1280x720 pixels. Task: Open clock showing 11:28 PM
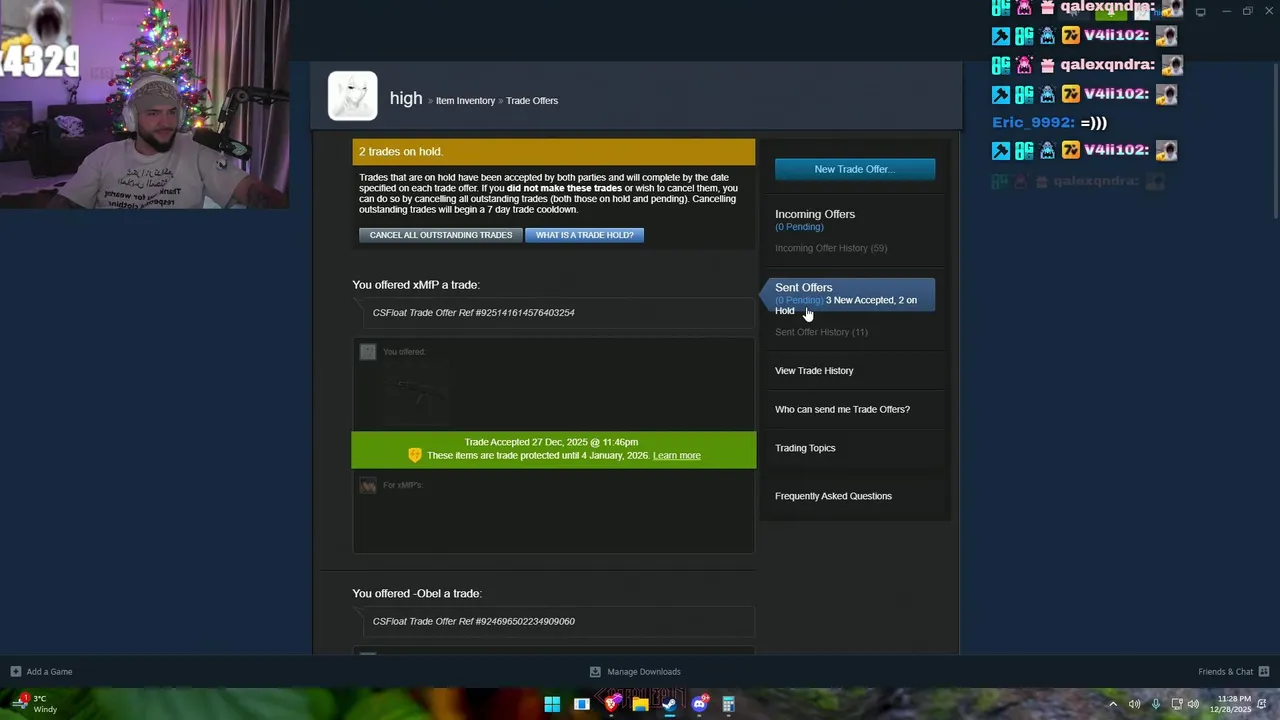pos(1233,704)
